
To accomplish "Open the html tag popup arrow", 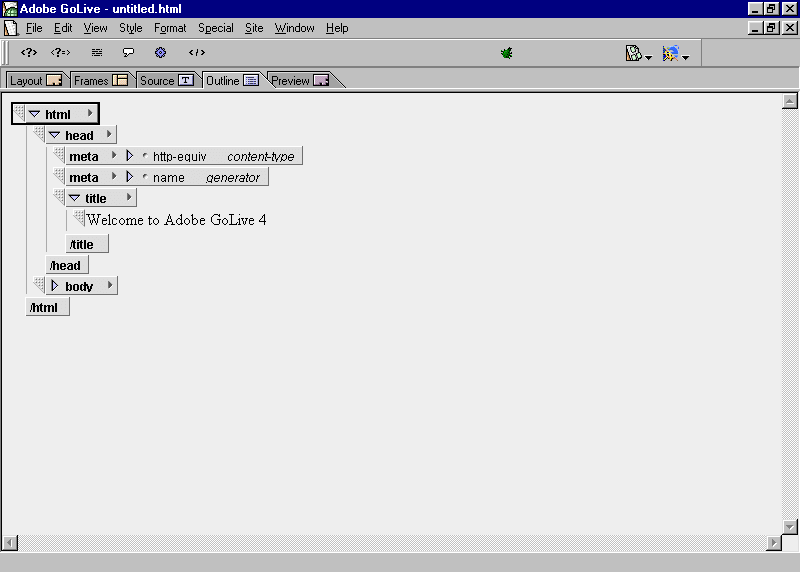I will point(90,113).
